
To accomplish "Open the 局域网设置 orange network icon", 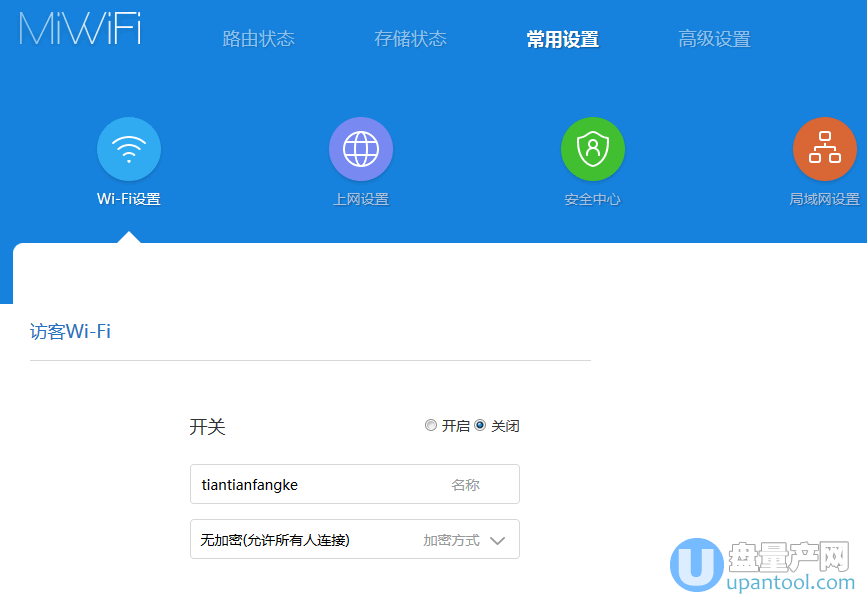I will (x=824, y=147).
